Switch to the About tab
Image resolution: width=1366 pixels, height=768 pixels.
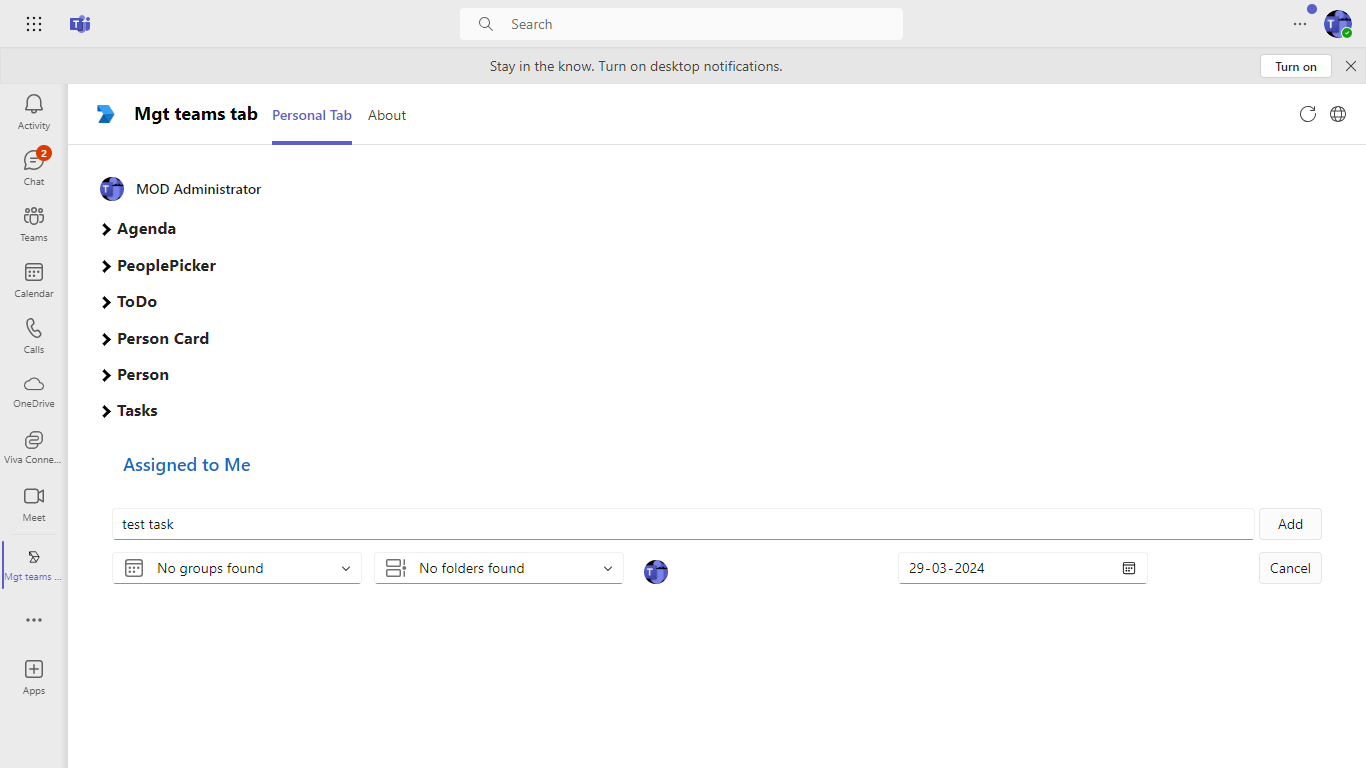pos(387,115)
